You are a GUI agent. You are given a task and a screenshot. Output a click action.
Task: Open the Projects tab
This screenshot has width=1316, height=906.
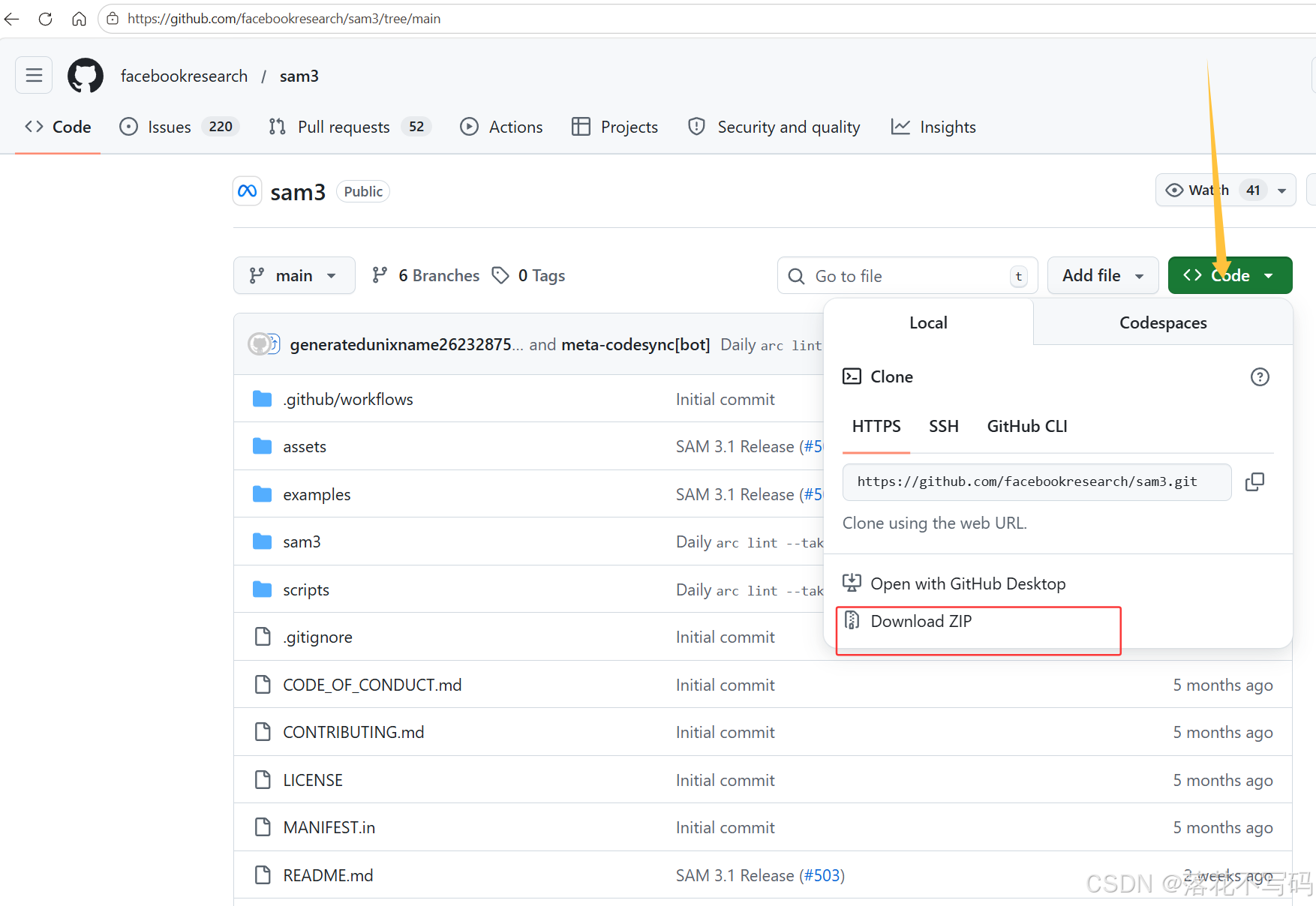click(614, 127)
